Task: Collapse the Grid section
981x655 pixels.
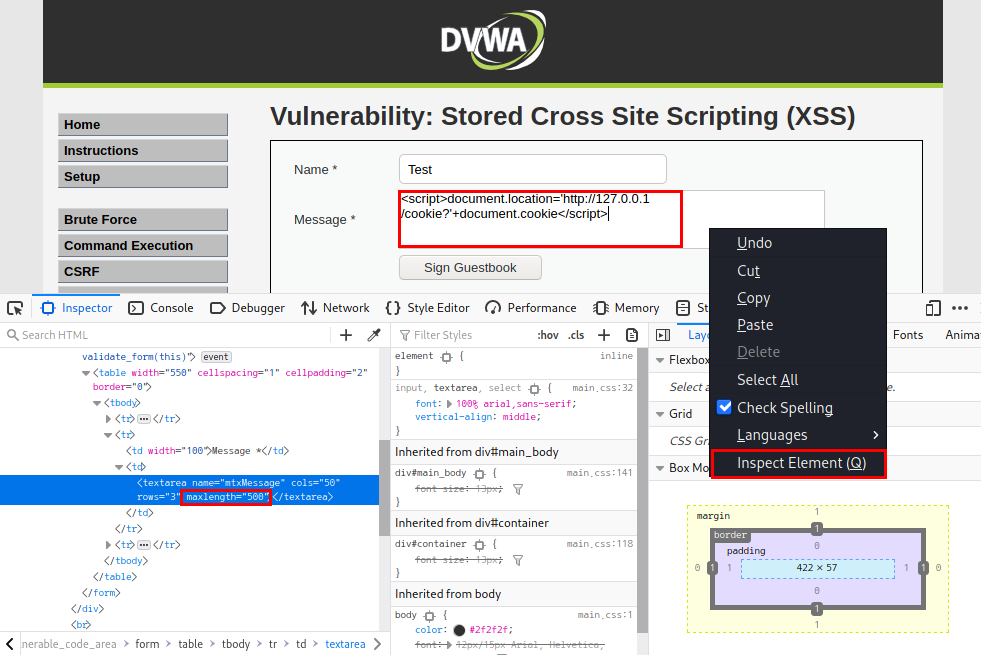Action: click(659, 414)
